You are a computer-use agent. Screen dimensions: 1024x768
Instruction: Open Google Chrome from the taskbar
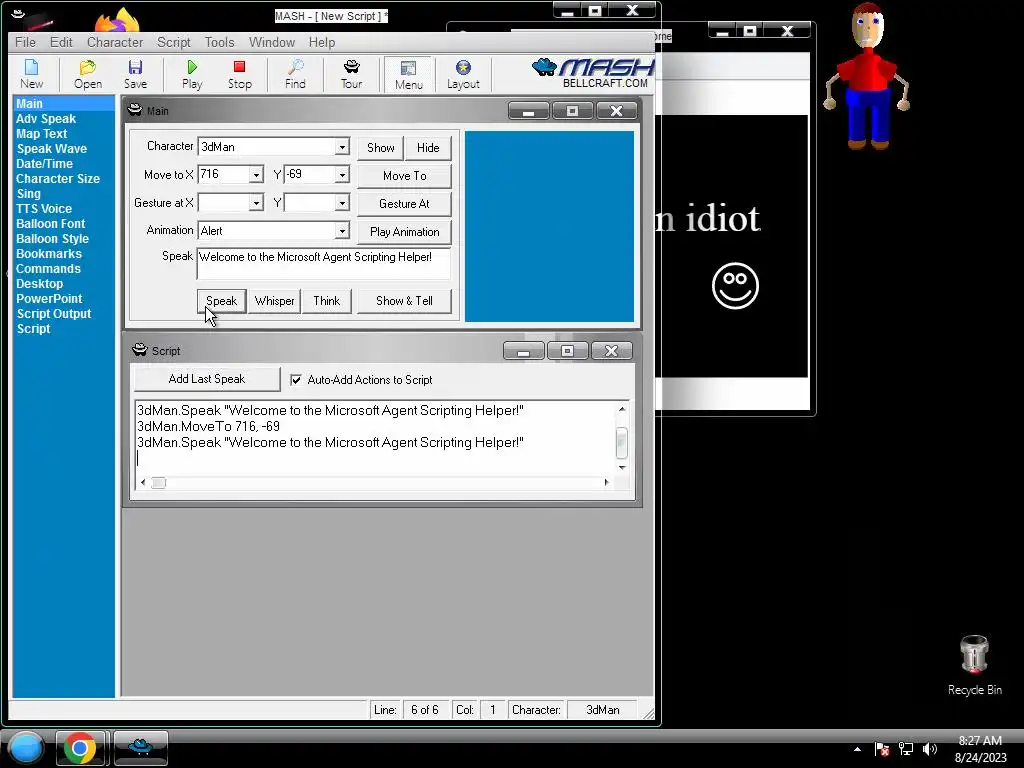(x=80, y=748)
